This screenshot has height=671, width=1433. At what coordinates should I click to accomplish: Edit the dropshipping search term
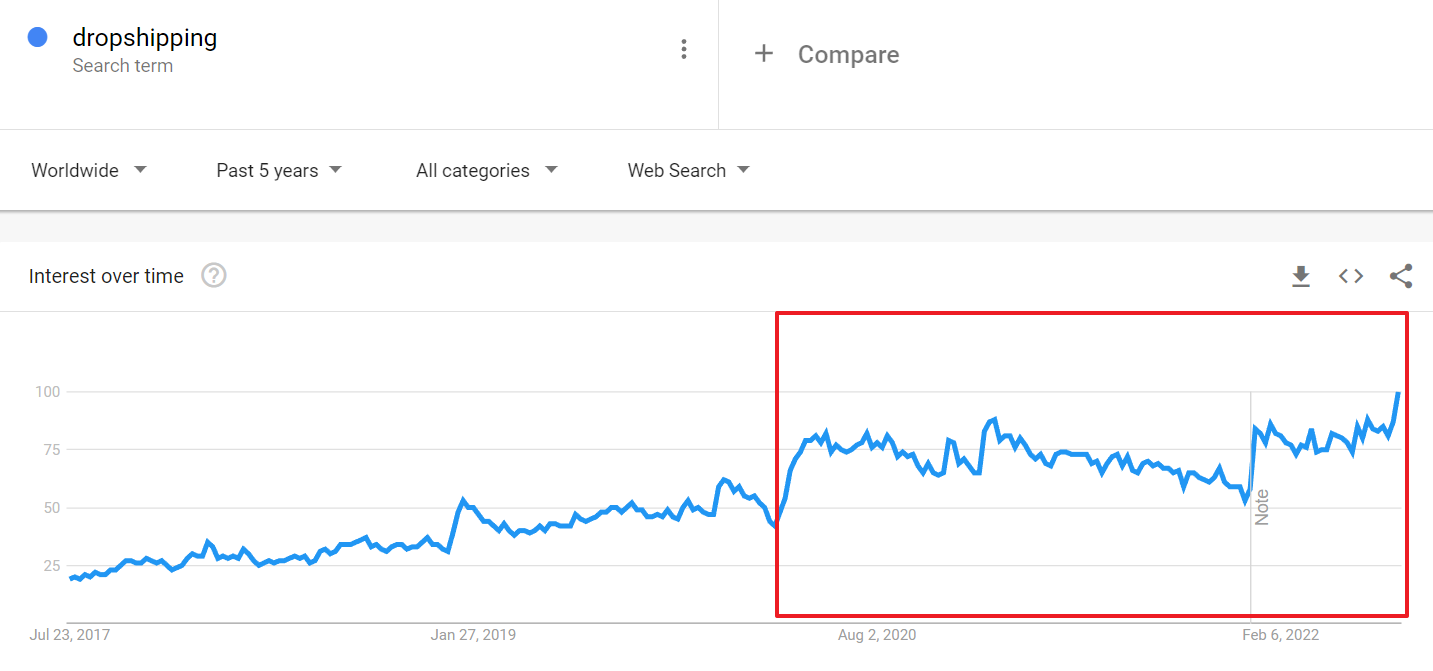point(145,38)
